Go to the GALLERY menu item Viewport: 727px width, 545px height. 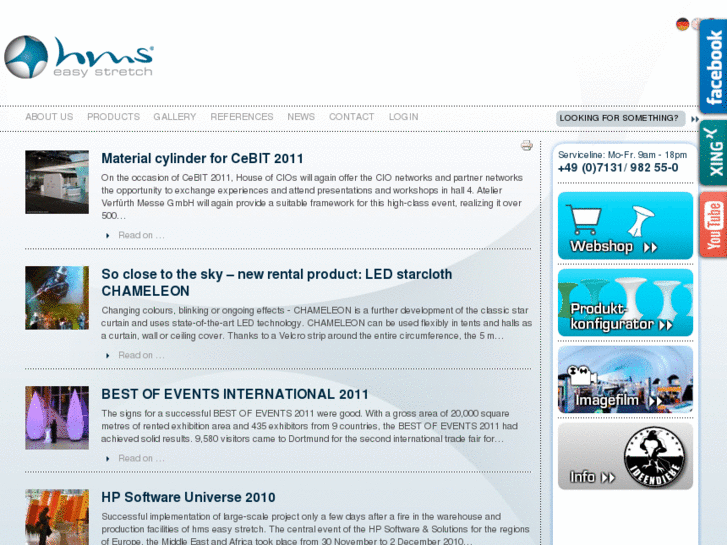175,117
